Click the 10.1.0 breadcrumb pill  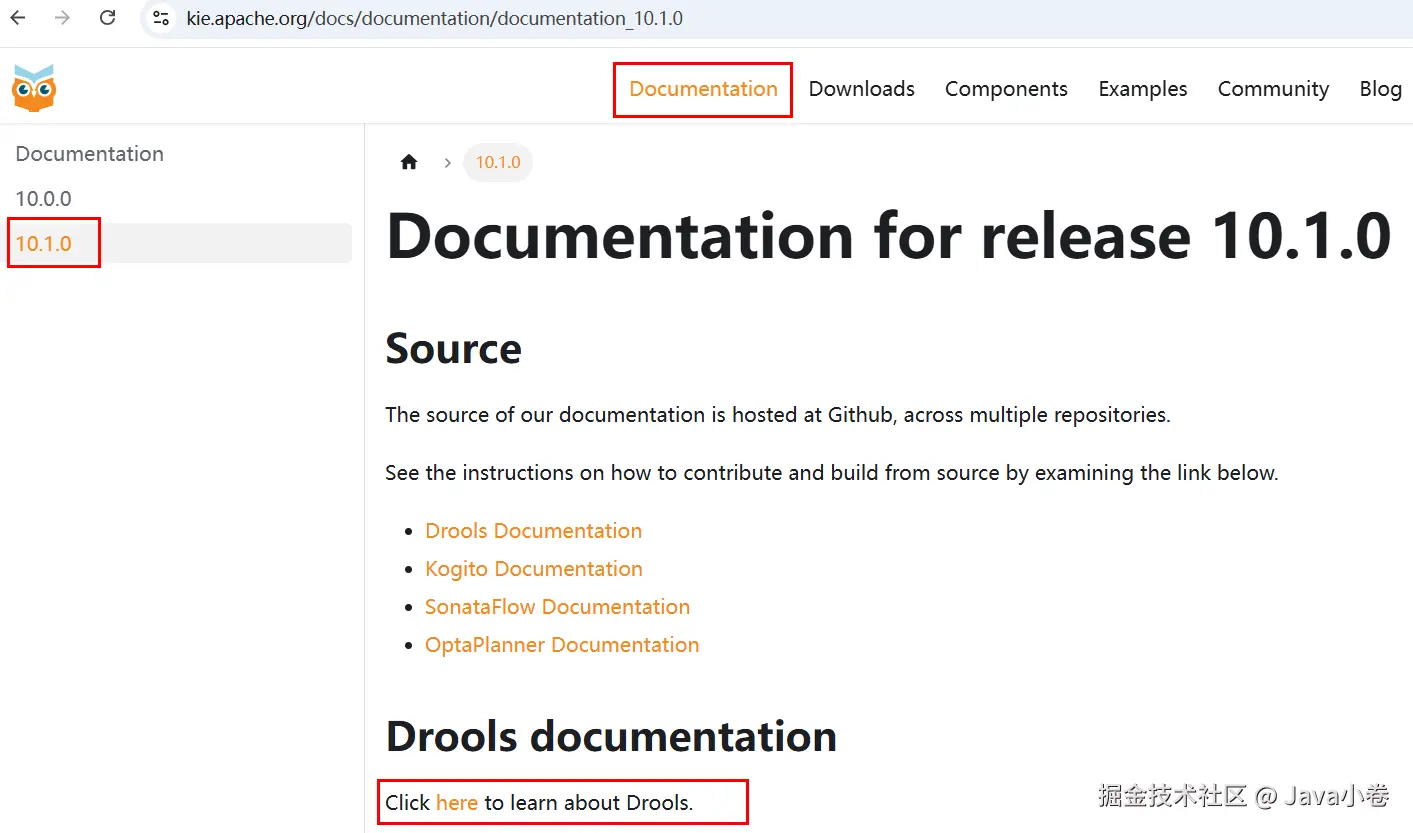(498, 162)
